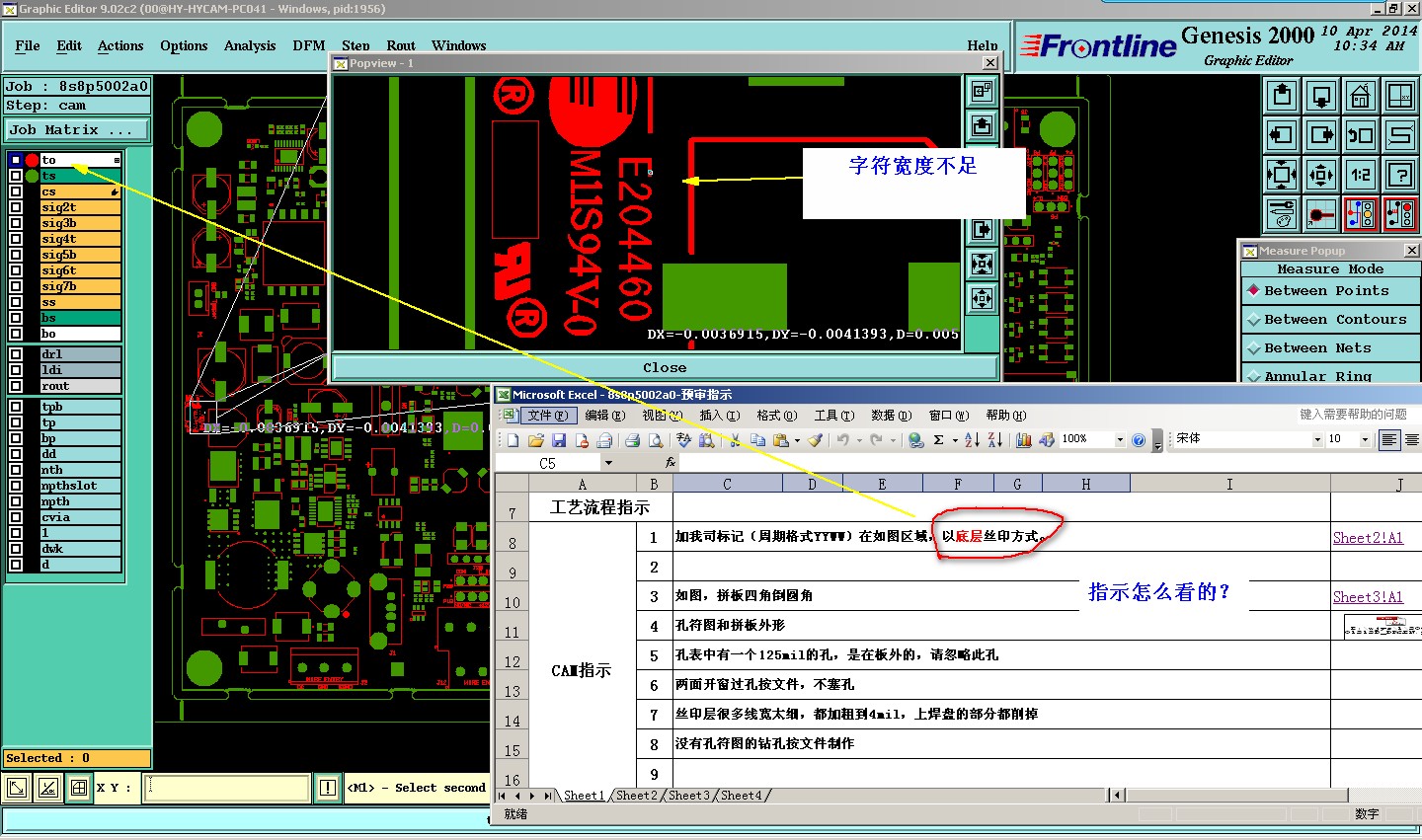Click the Excel Cut scissors icon
1422x840 pixels.
(x=735, y=440)
